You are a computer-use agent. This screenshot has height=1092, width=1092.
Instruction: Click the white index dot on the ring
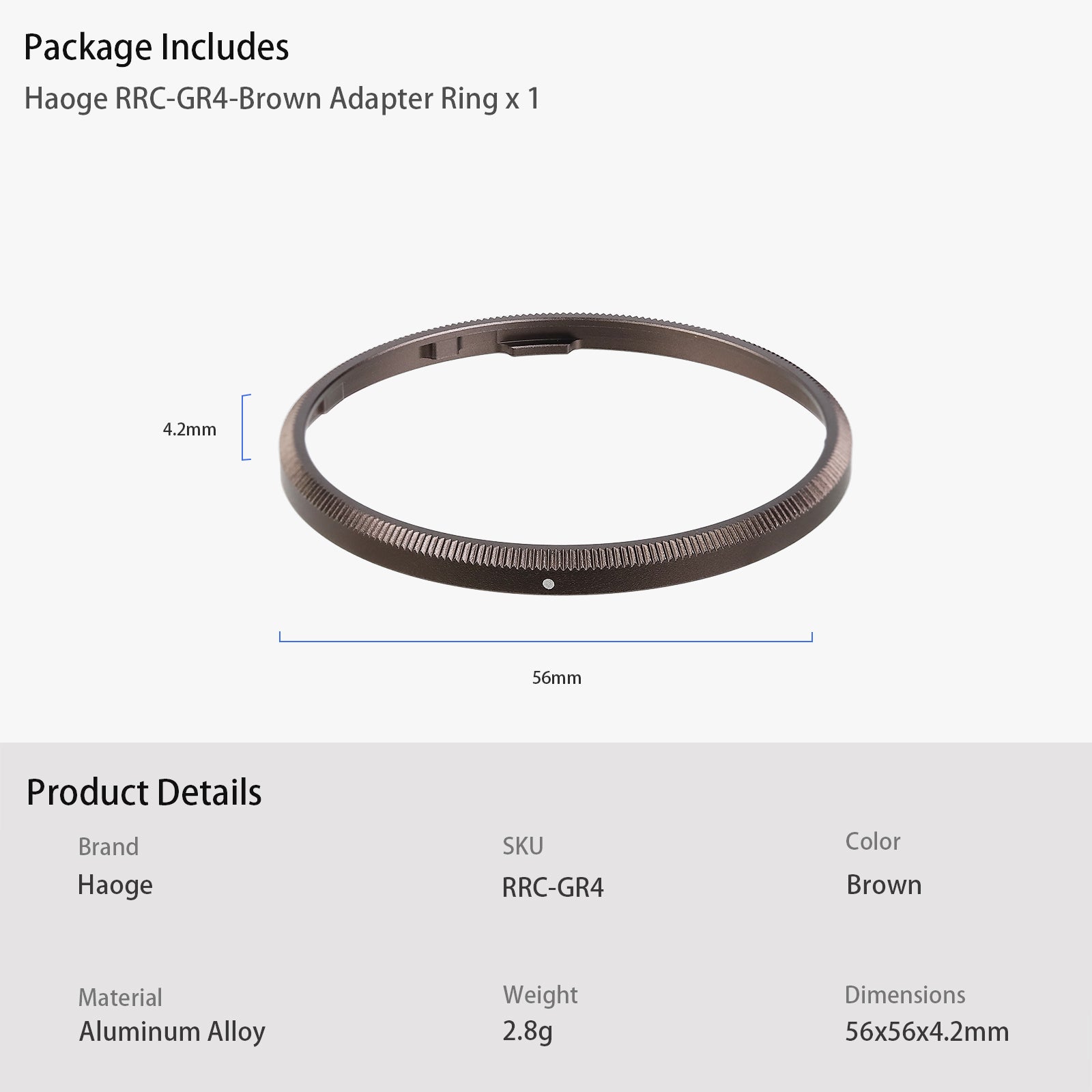[548, 584]
